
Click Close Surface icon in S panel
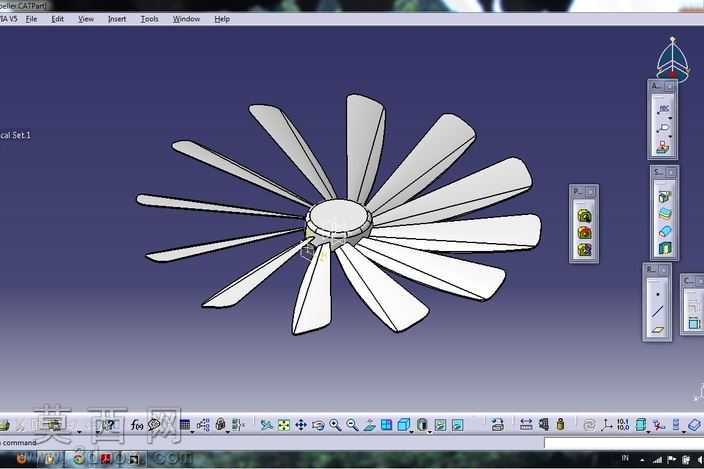coord(664,197)
